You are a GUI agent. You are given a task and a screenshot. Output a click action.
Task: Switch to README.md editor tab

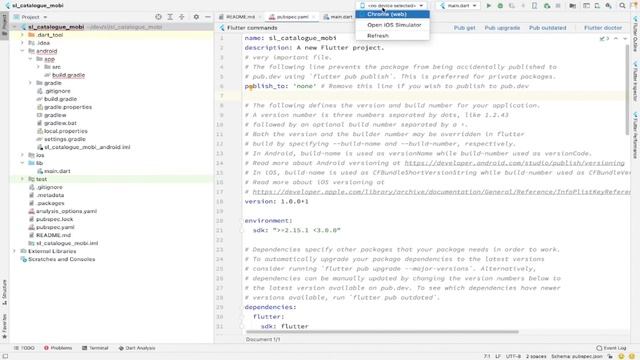pyautogui.click(x=240, y=17)
